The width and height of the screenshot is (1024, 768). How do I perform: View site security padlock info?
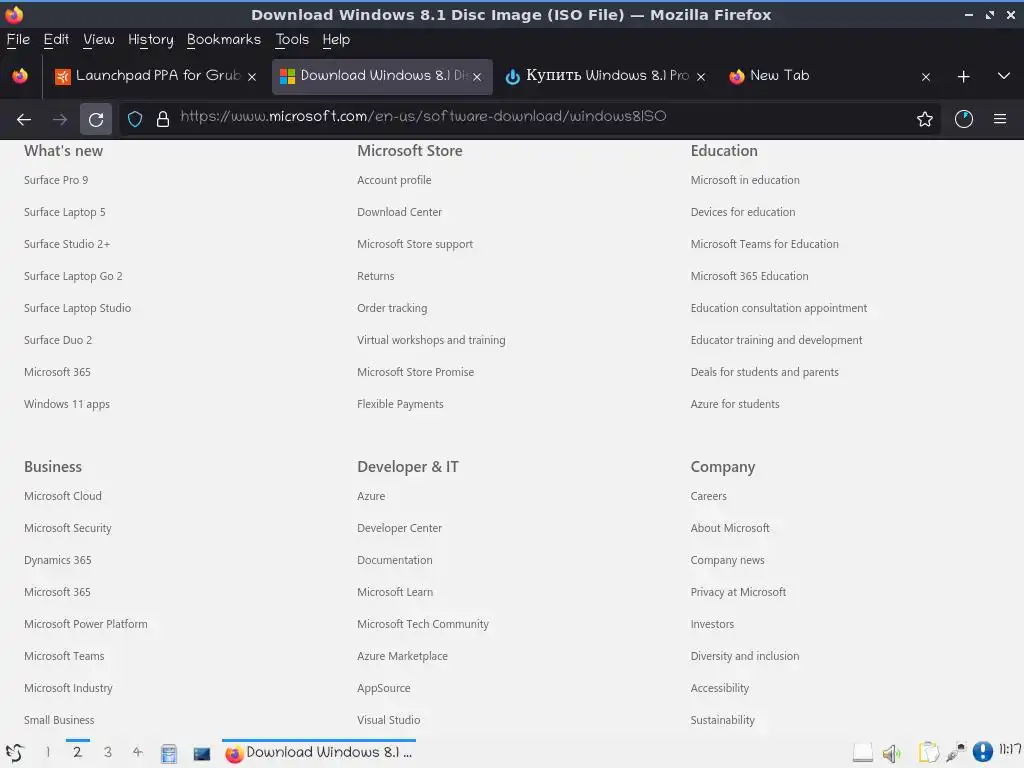tap(163, 119)
